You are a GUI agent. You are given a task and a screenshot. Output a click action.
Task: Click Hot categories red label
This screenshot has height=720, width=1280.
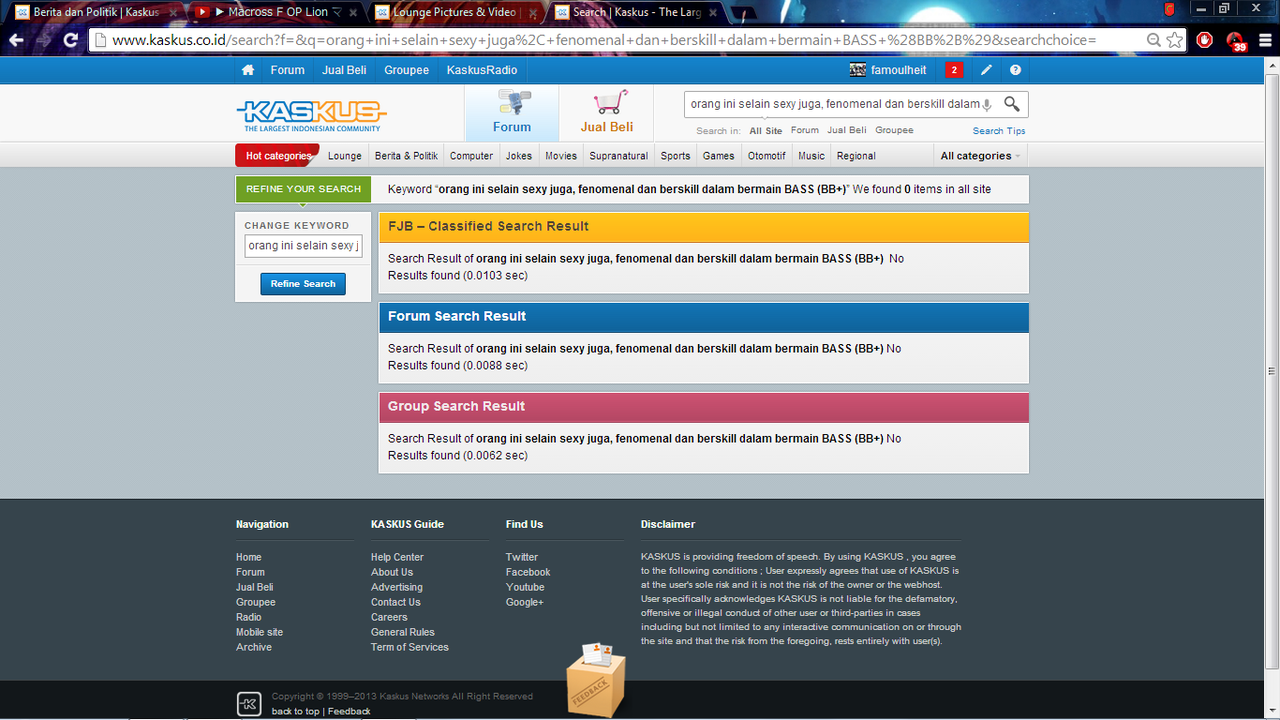tap(277, 156)
